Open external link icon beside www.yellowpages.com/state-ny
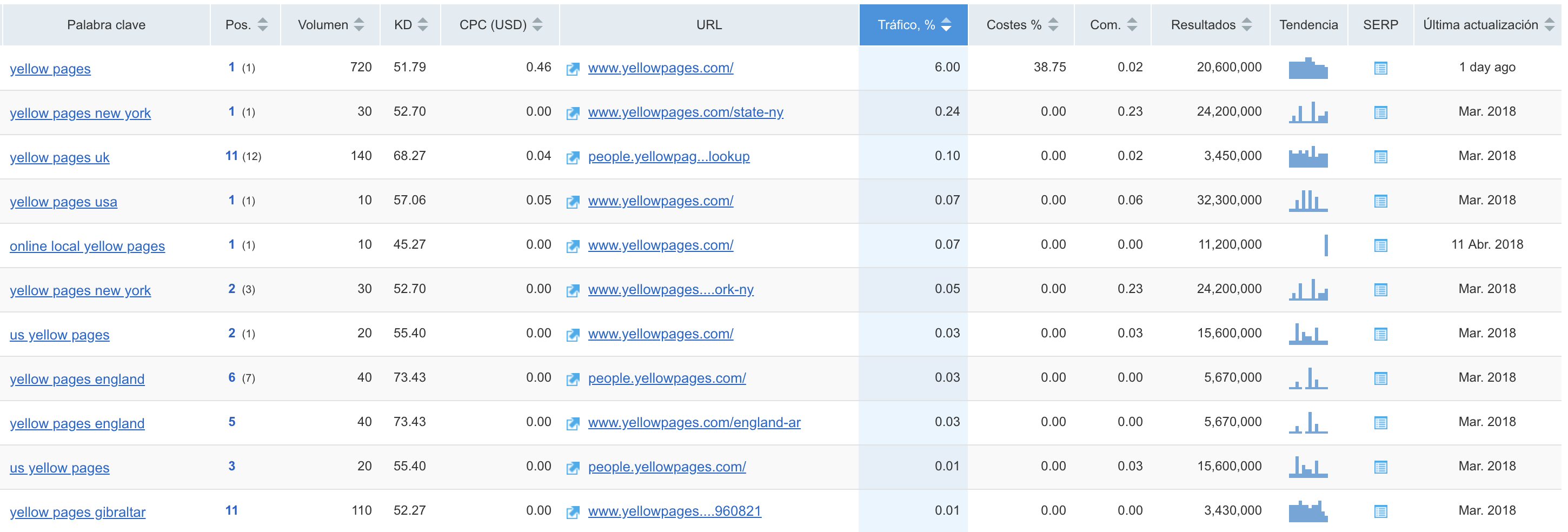This screenshot has width=1568, height=532. pos(572,113)
